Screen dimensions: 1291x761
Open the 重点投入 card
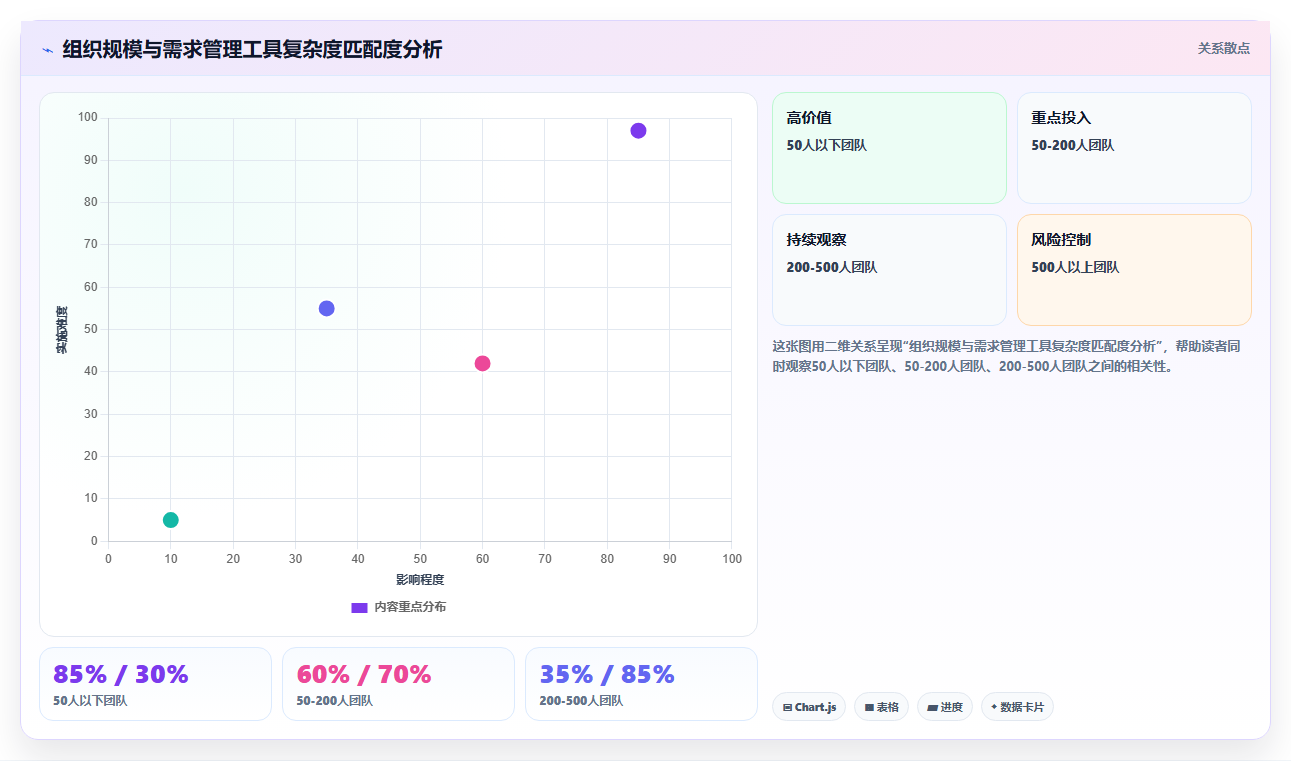click(1134, 148)
